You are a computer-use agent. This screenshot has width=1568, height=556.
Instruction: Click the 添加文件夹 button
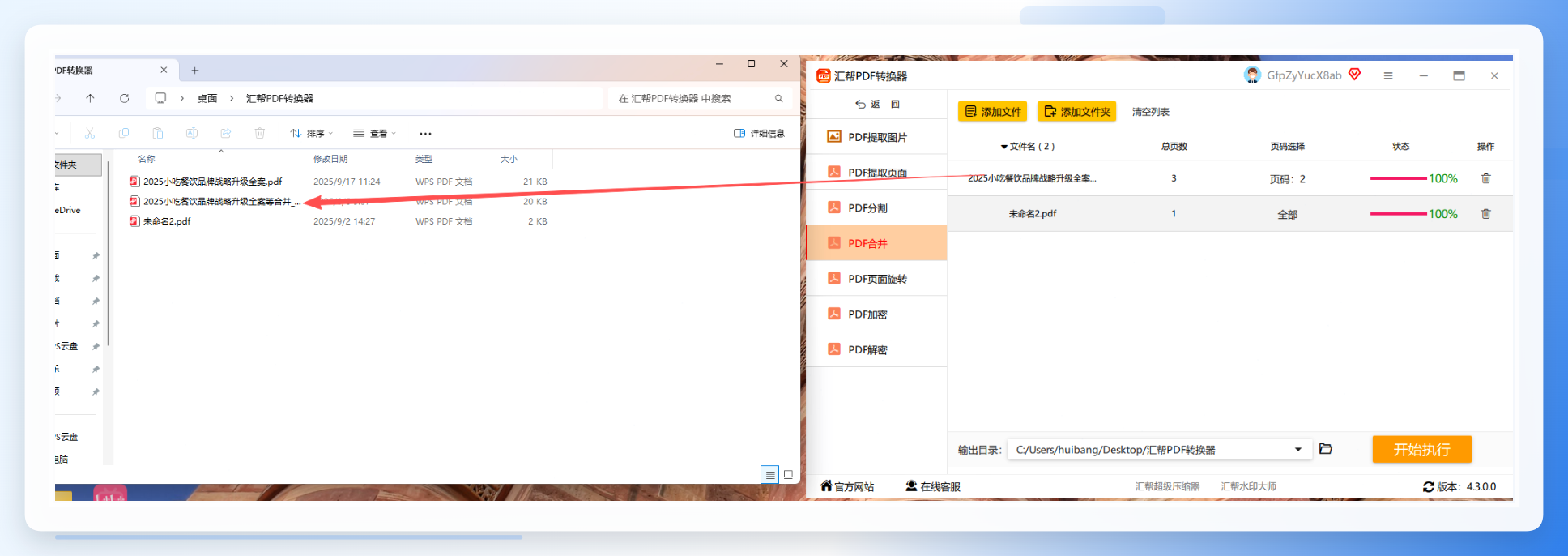(1076, 112)
